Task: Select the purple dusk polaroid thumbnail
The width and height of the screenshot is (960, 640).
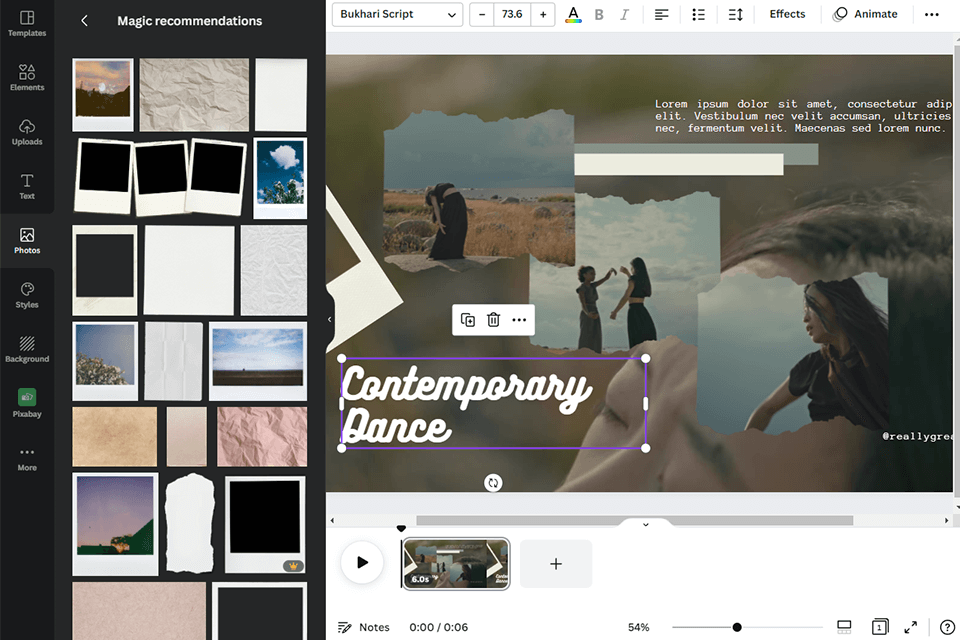Action: 115,524
